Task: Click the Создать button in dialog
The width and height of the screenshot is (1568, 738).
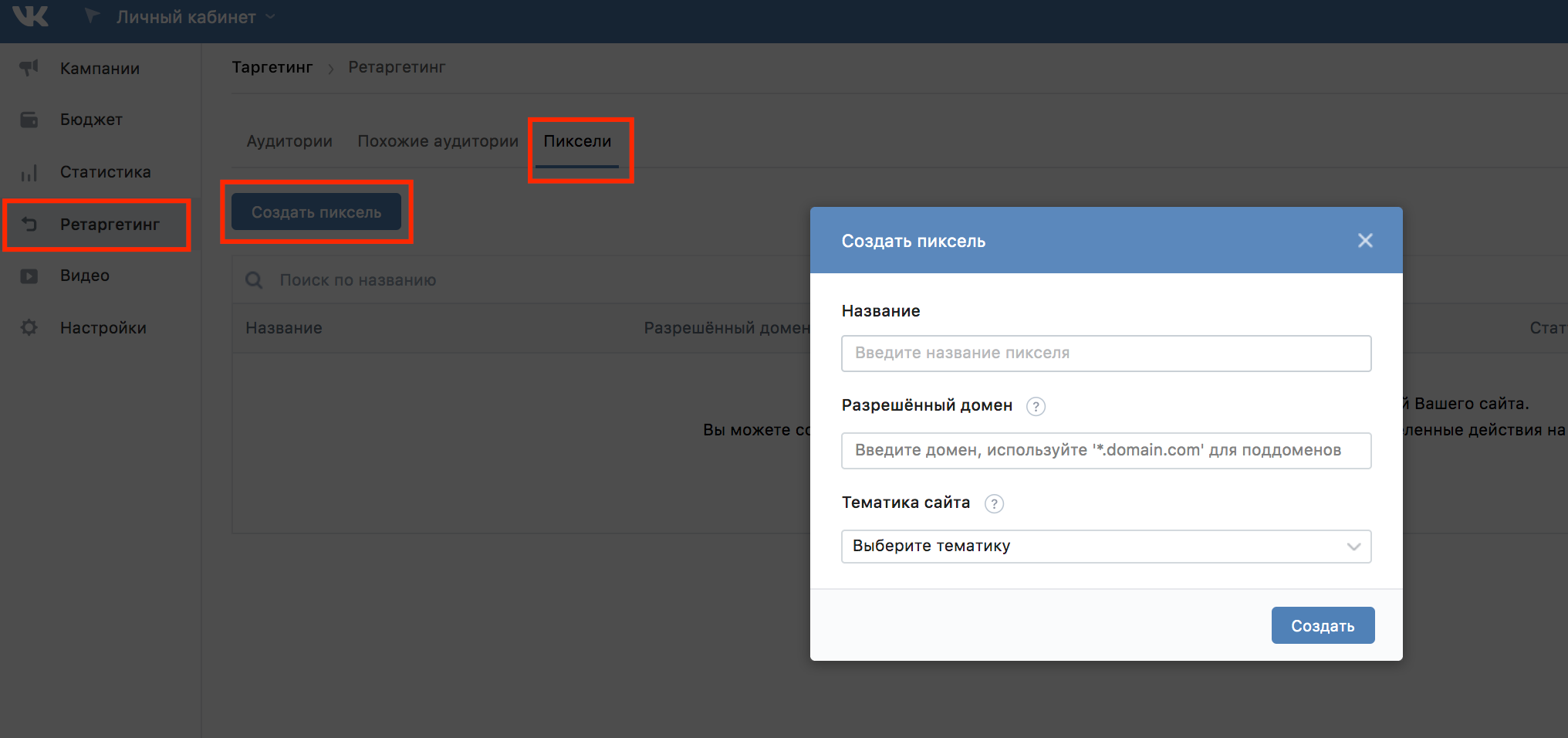Action: [x=1323, y=625]
